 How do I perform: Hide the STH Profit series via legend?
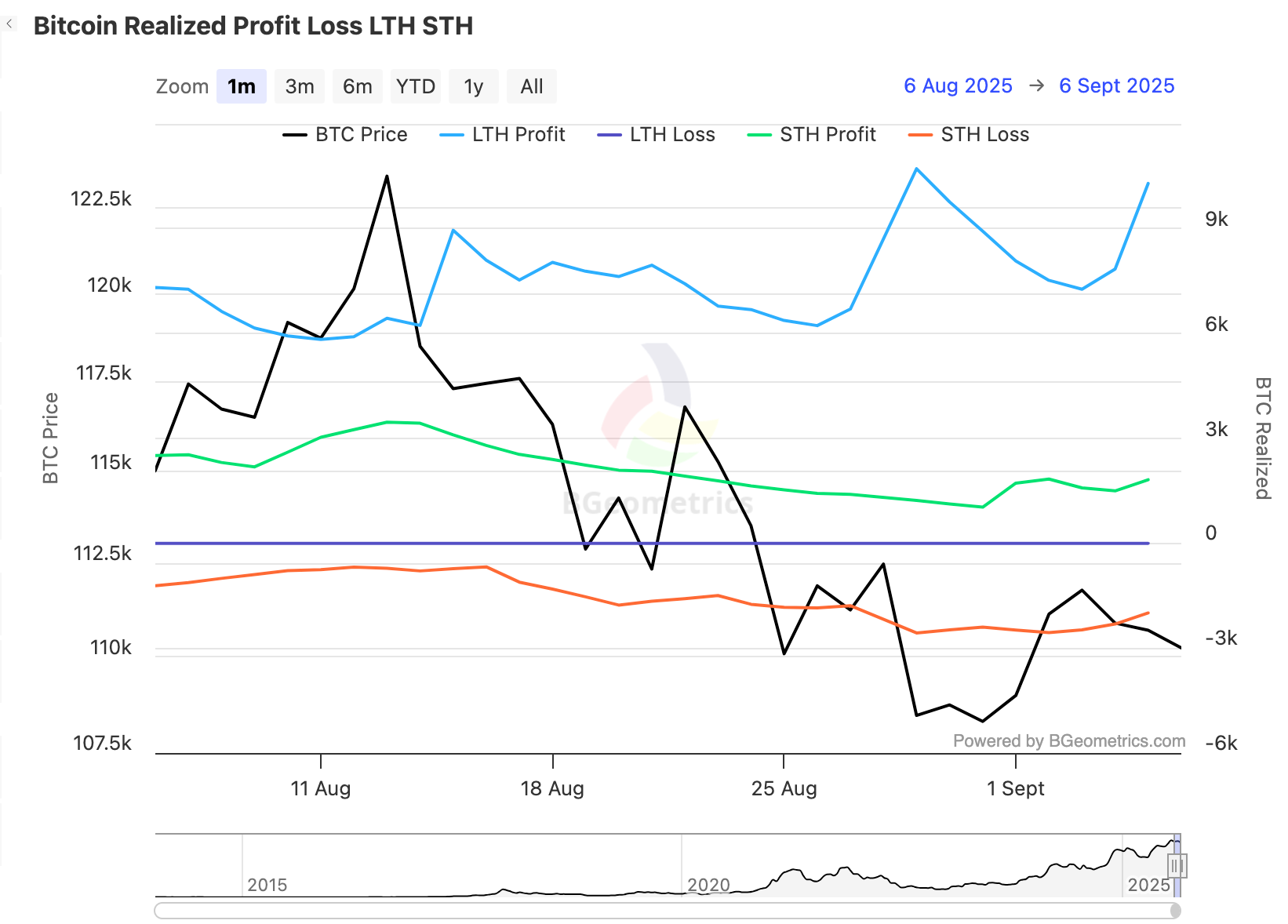click(812, 135)
